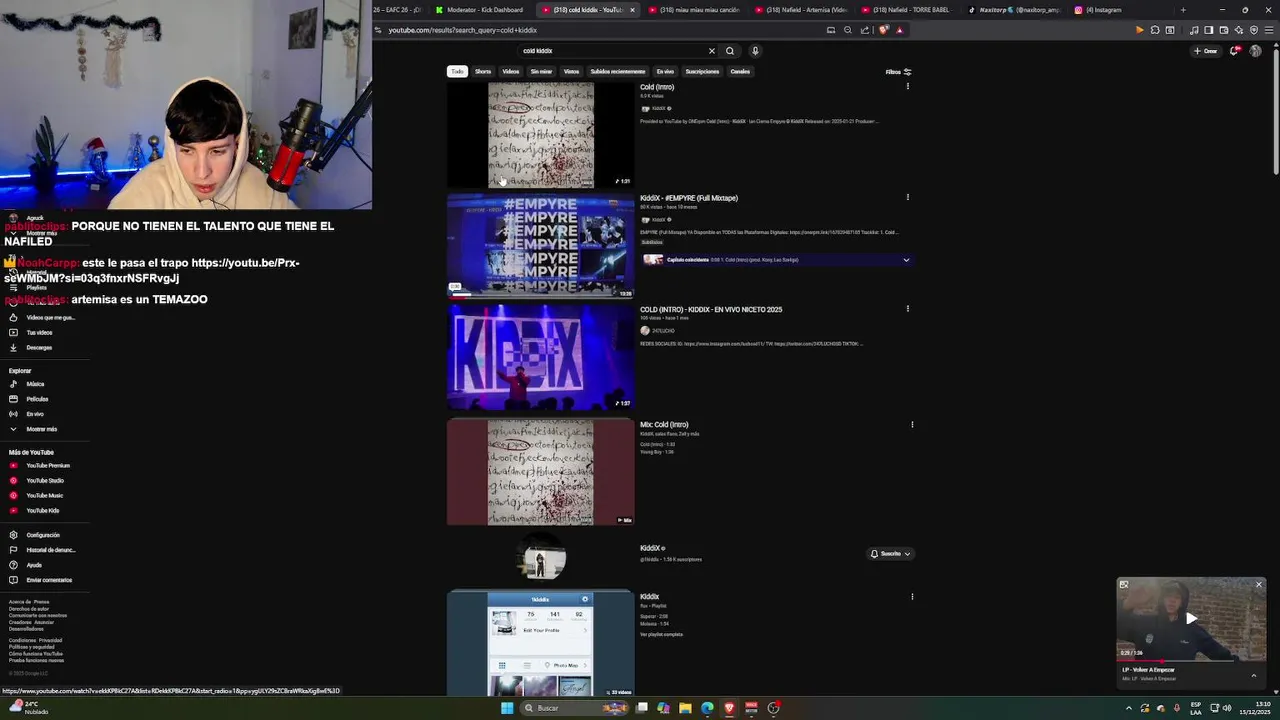
Task: Open the EN VIVO NICETO 2025 thumbnail
Action: coord(540,357)
